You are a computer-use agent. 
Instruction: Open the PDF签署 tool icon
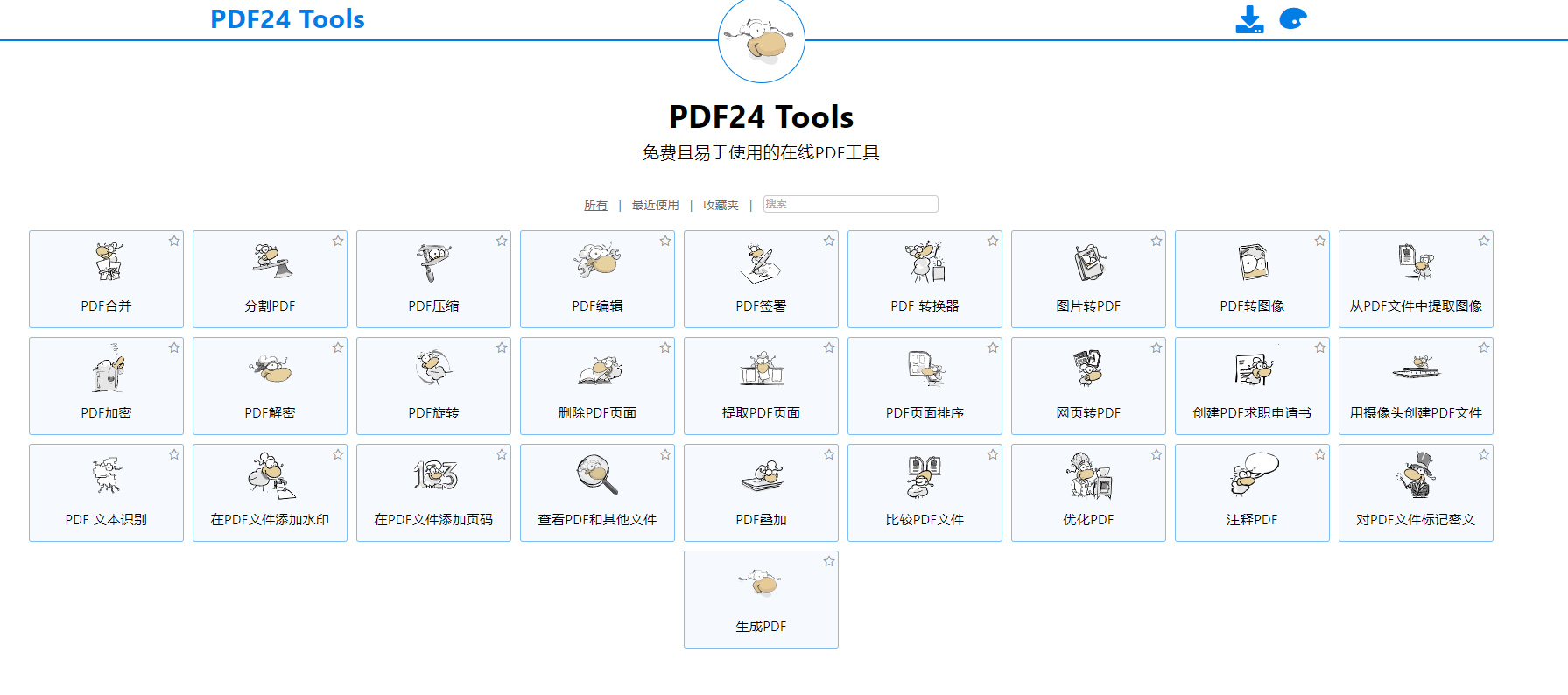[x=760, y=263]
